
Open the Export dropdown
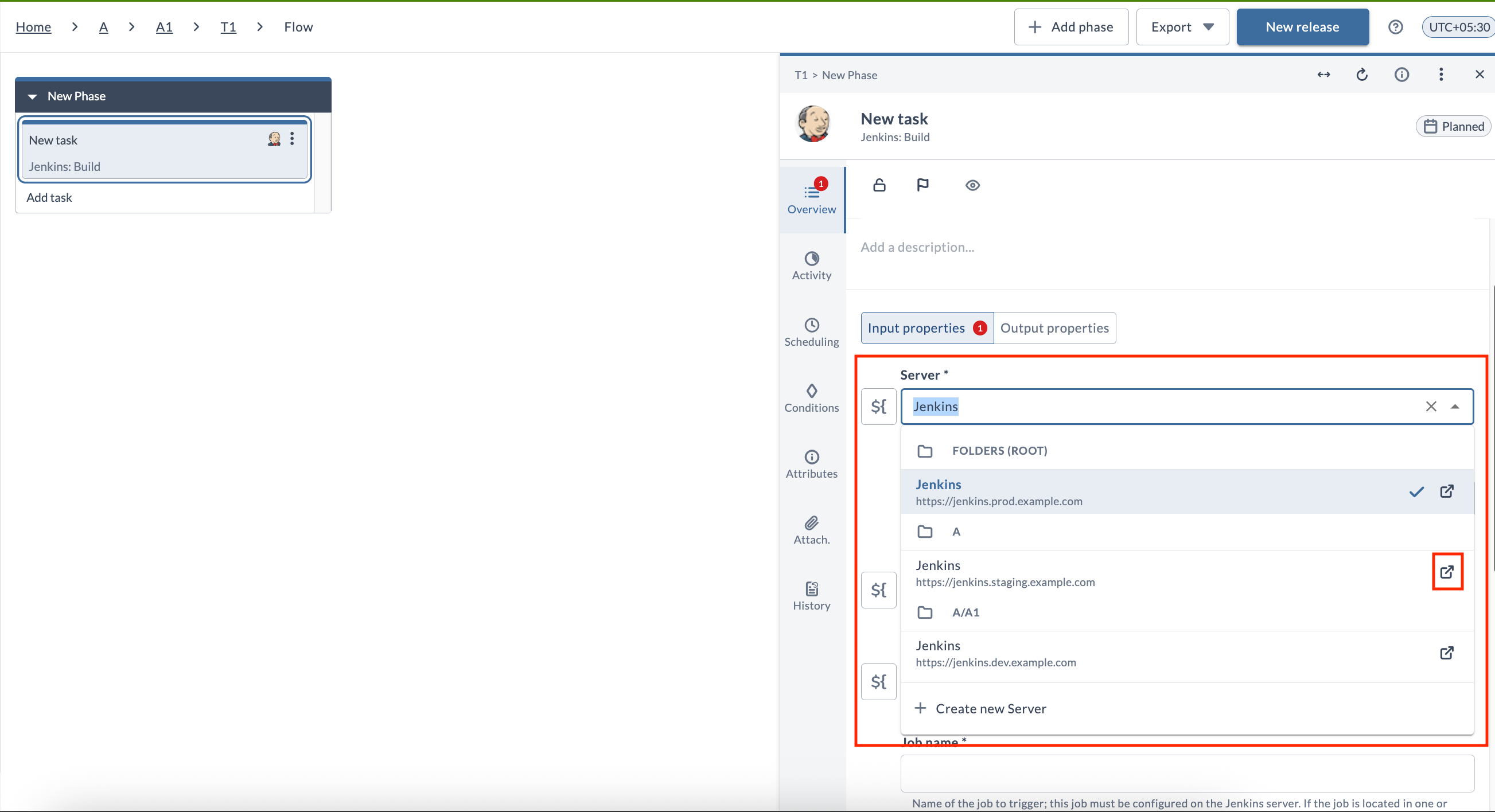click(1182, 27)
